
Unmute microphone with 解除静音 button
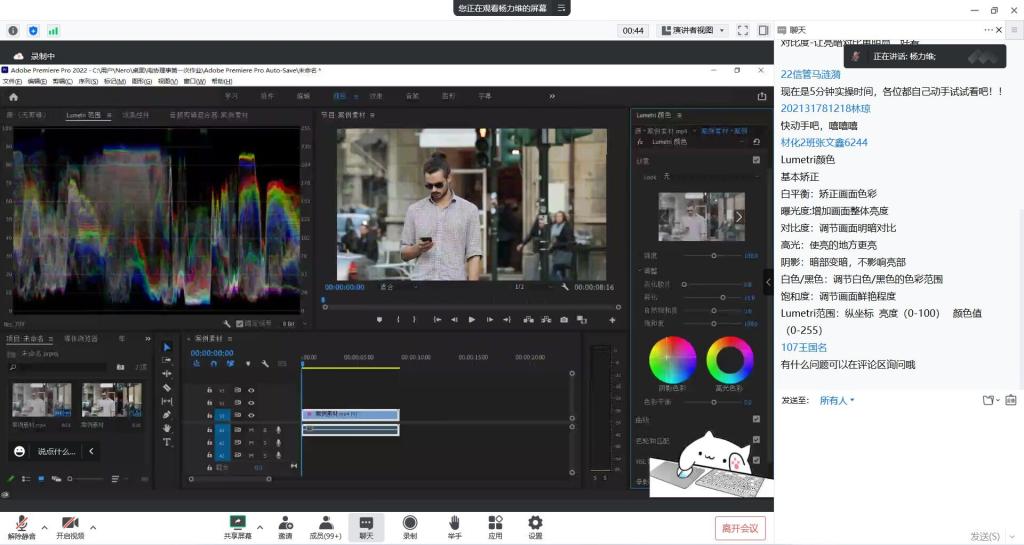click(21, 523)
